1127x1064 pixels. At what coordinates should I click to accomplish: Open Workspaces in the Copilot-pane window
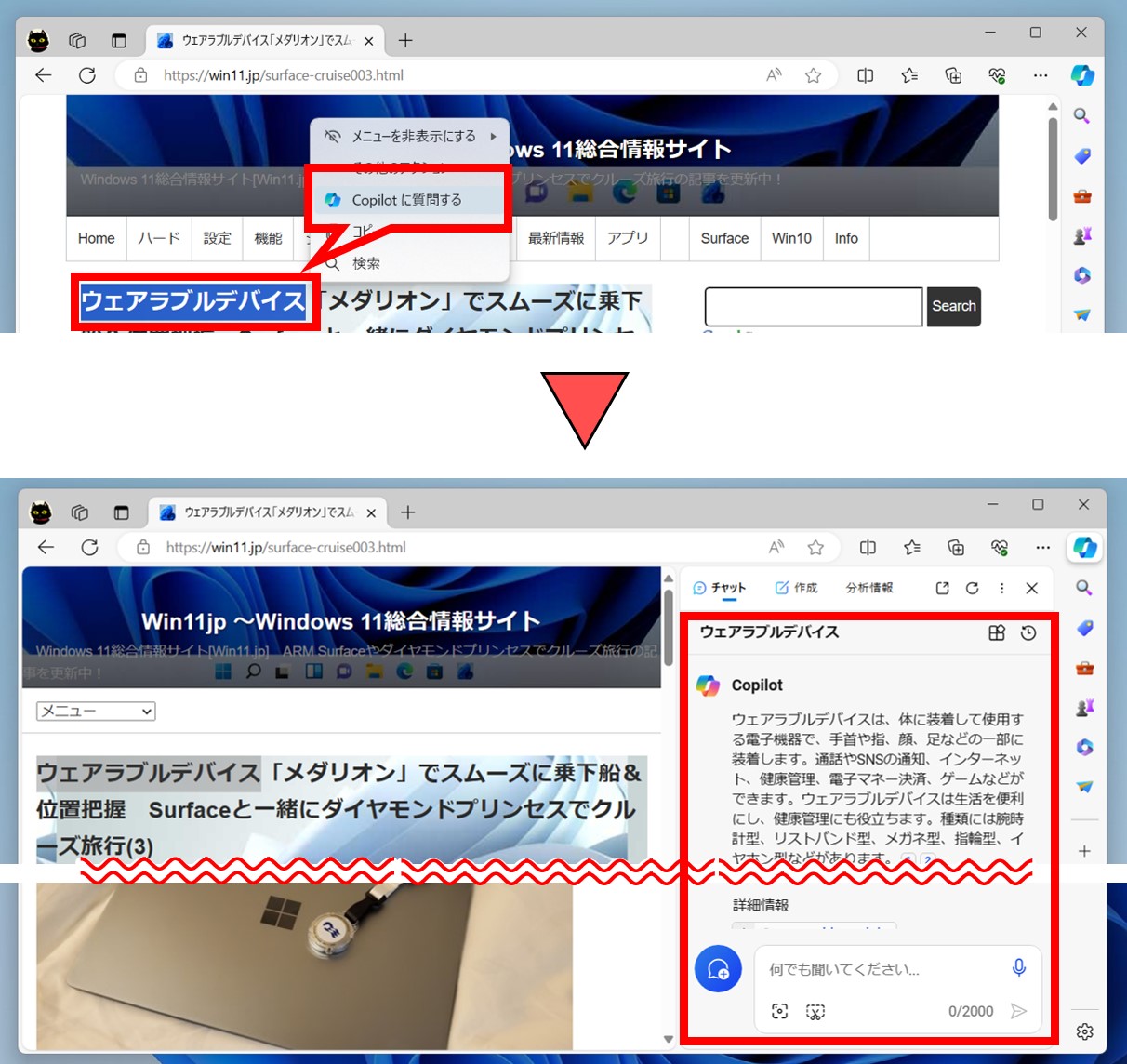point(80,512)
